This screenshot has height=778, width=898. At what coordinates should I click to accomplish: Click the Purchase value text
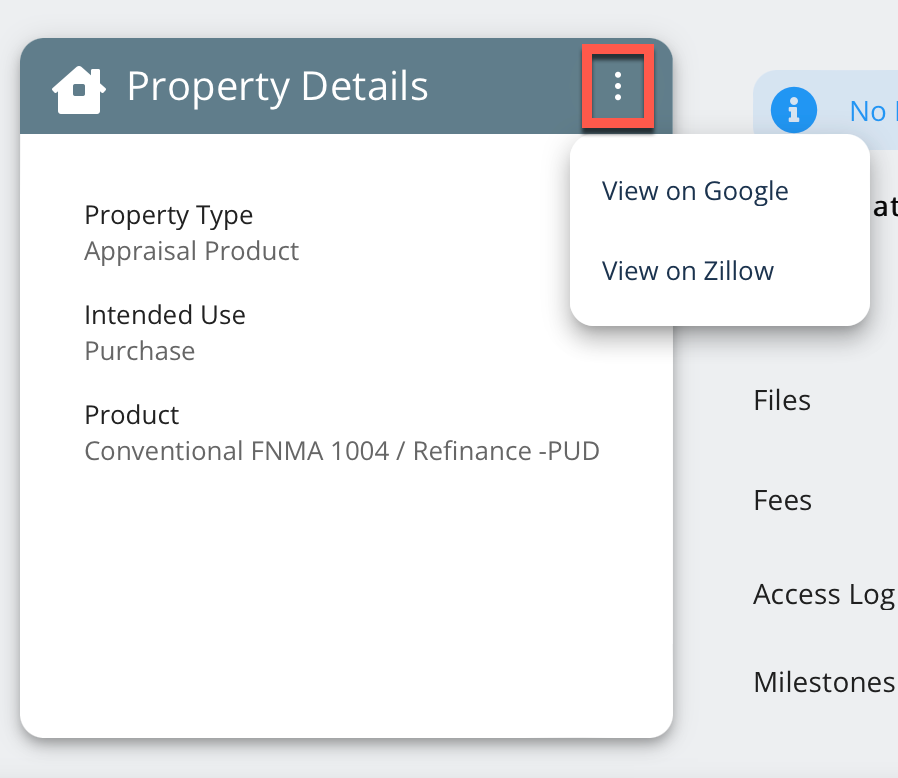tap(139, 351)
